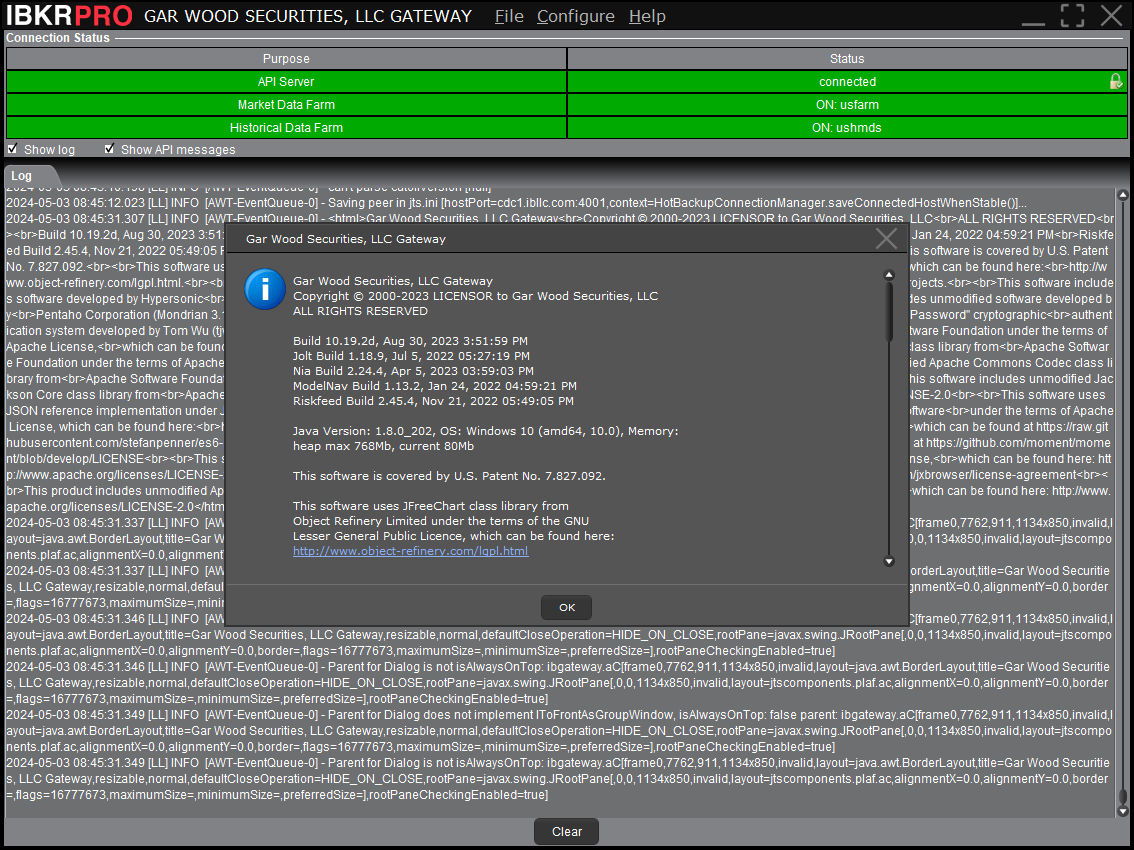Viewport: 1134px width, 850px height.
Task: Click the Purpose column header
Action: pyautogui.click(x=286, y=59)
